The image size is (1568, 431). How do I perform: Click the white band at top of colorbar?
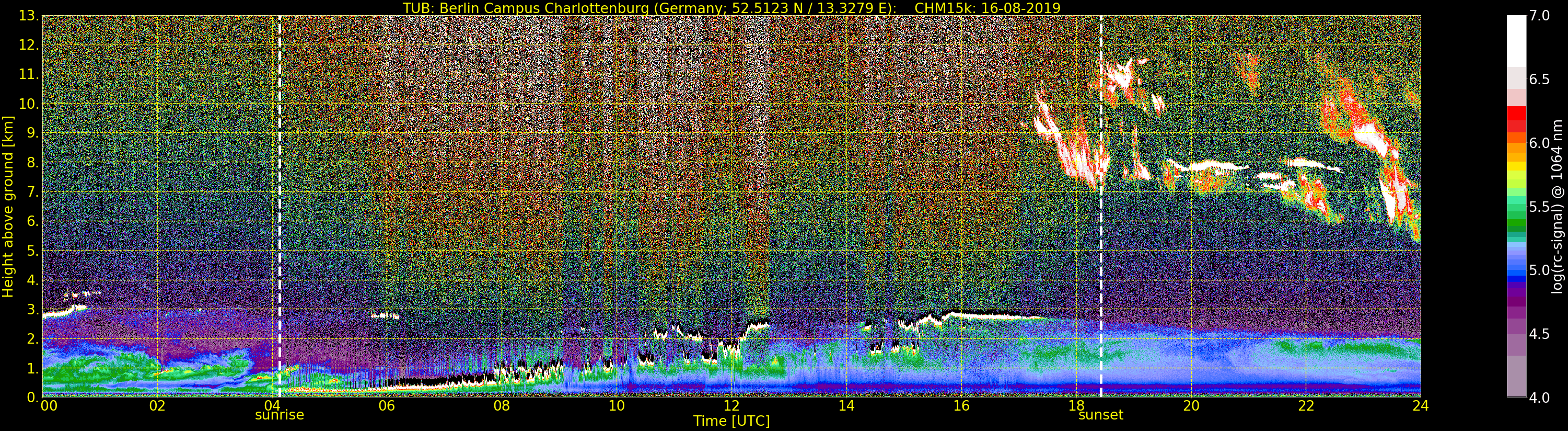(1516, 40)
